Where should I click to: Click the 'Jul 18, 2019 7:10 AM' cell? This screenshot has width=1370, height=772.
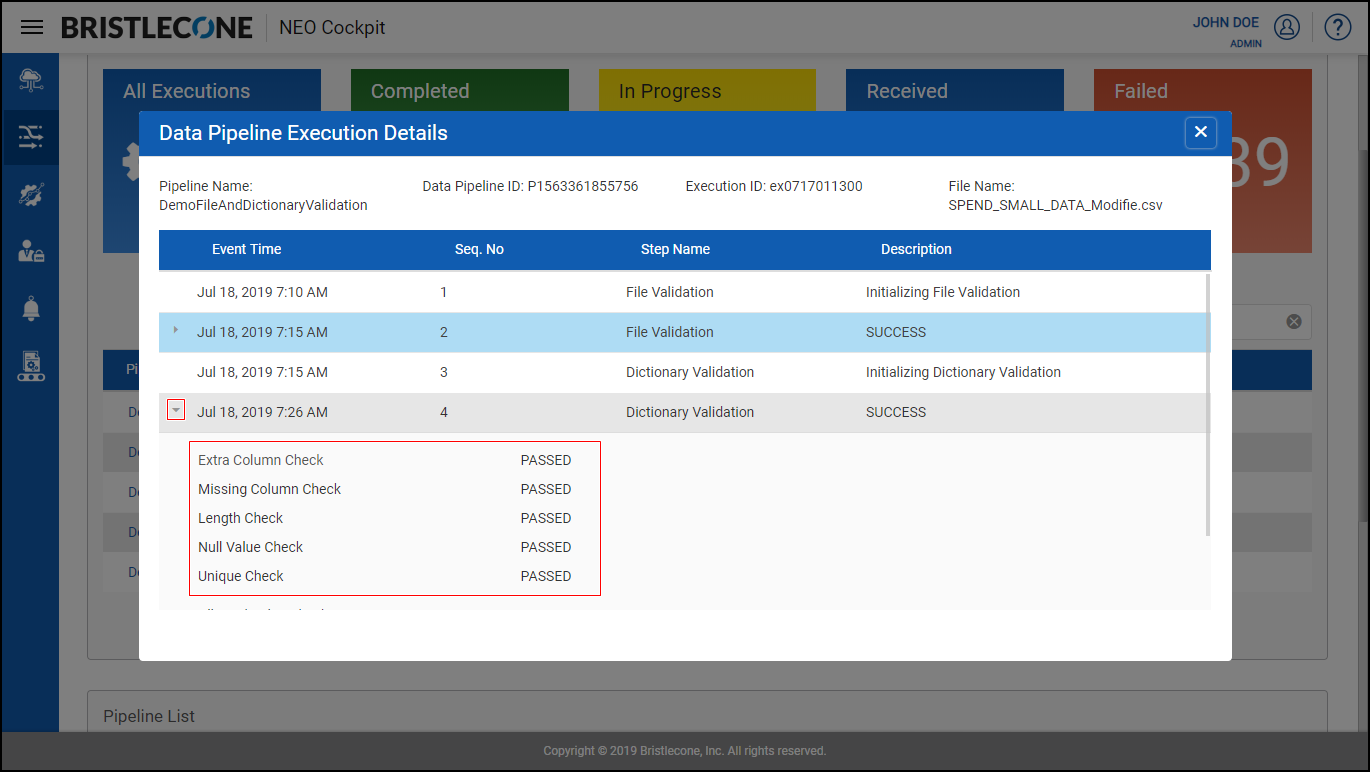tap(262, 292)
